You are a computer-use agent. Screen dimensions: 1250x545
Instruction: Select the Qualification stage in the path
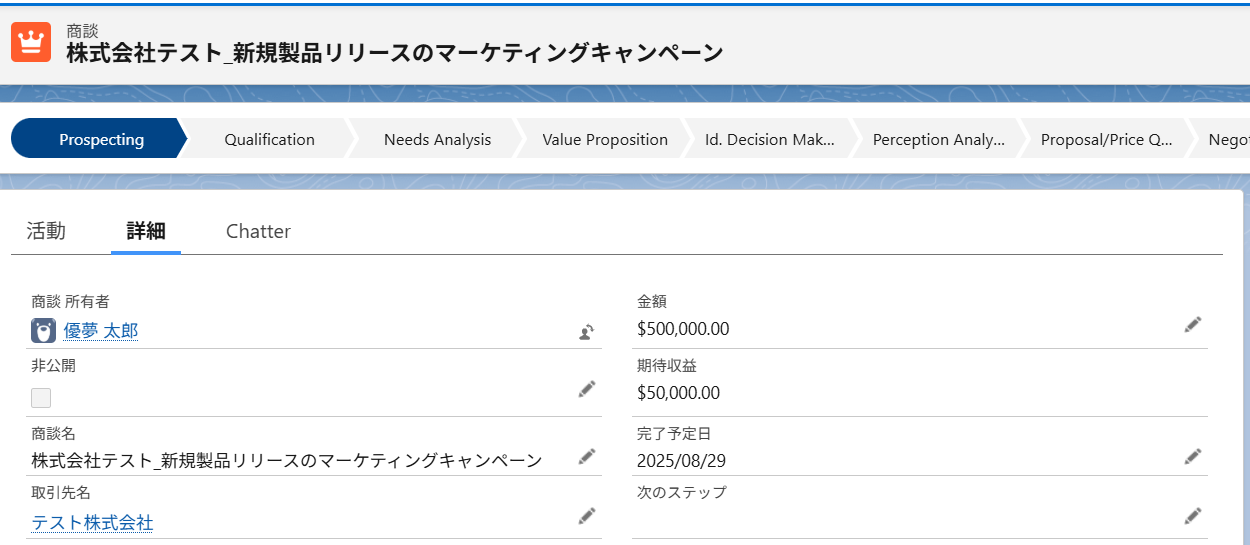269,139
